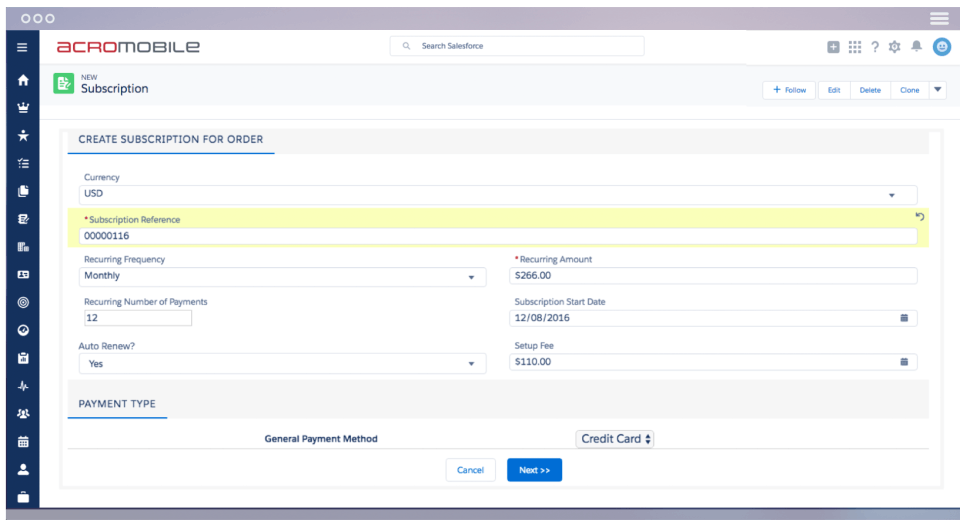The height and width of the screenshot is (527, 960).
Task: Open the app launcher grid icon
Action: pos(855,47)
